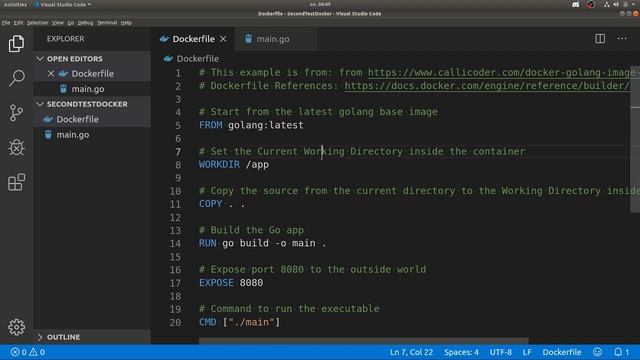Open the Selection menu
Viewport: 640px width, 360px height.
tap(38, 23)
